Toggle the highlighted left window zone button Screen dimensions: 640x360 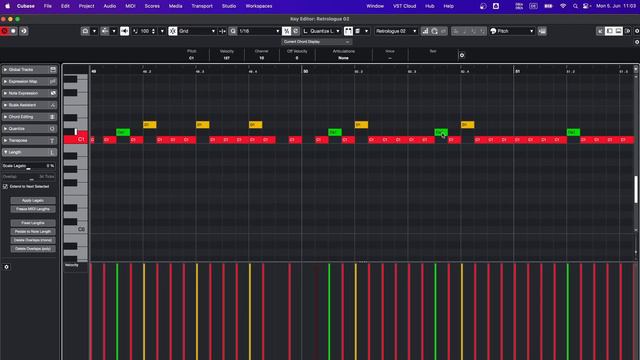click(x=609, y=31)
